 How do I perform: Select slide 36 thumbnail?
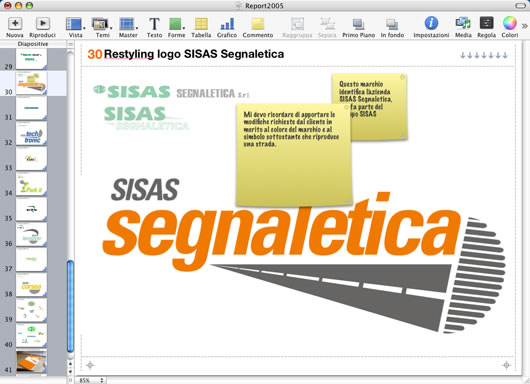tap(31, 235)
